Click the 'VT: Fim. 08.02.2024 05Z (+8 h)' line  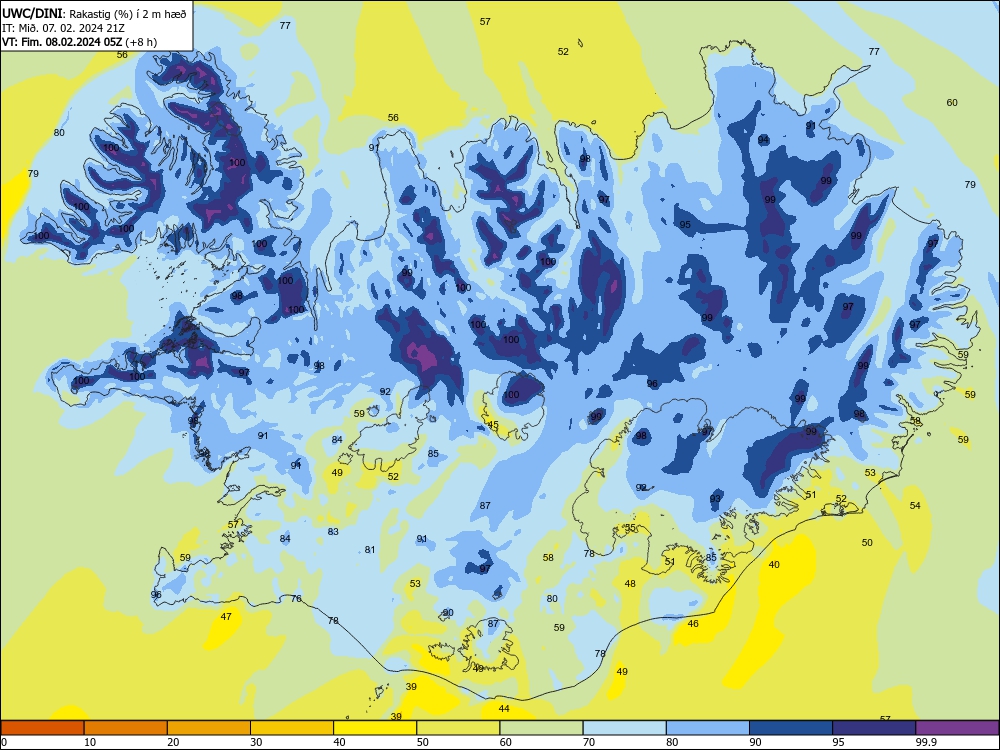tap(79, 42)
